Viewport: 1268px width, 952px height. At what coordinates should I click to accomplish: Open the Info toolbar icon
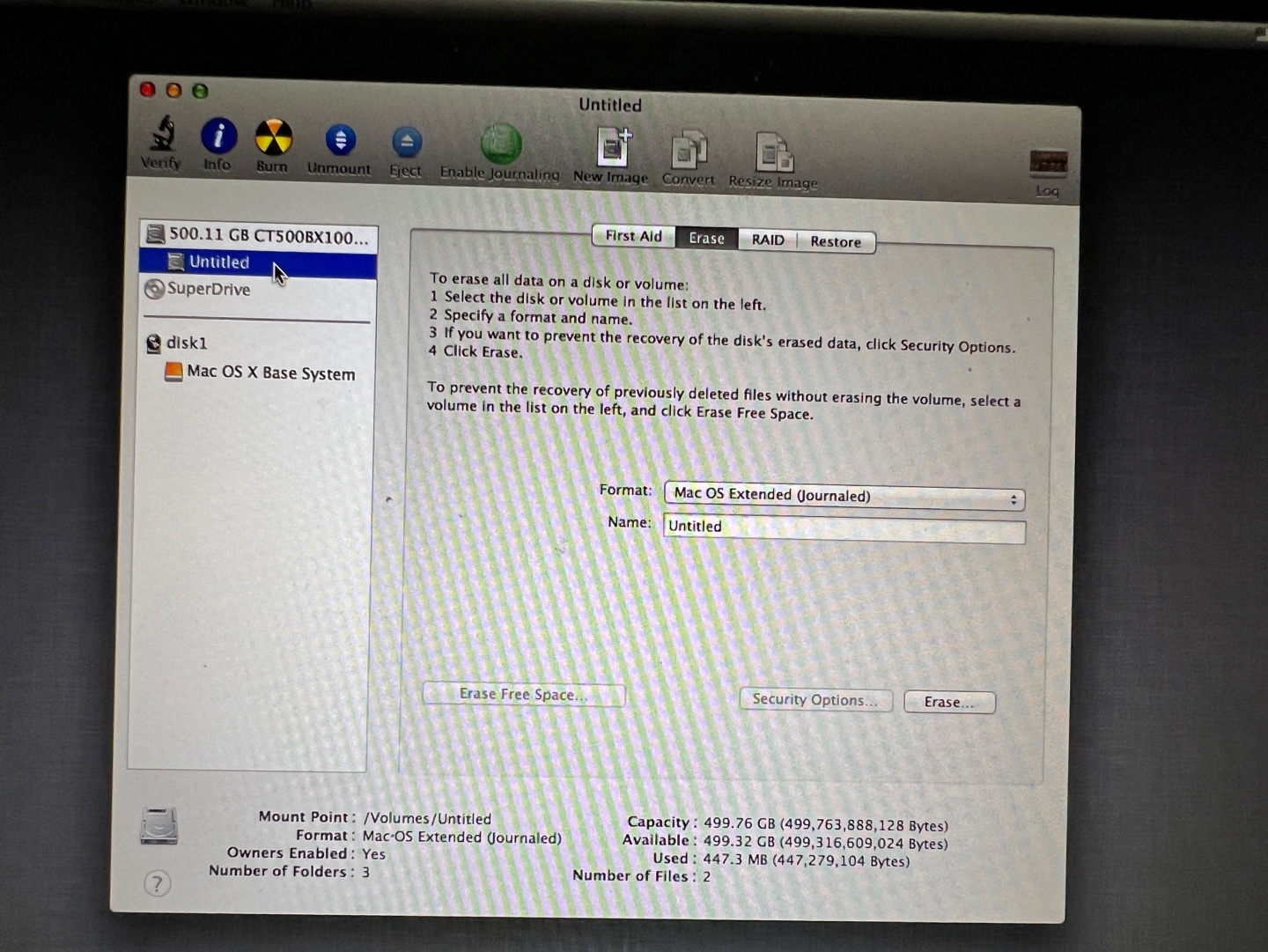click(218, 137)
